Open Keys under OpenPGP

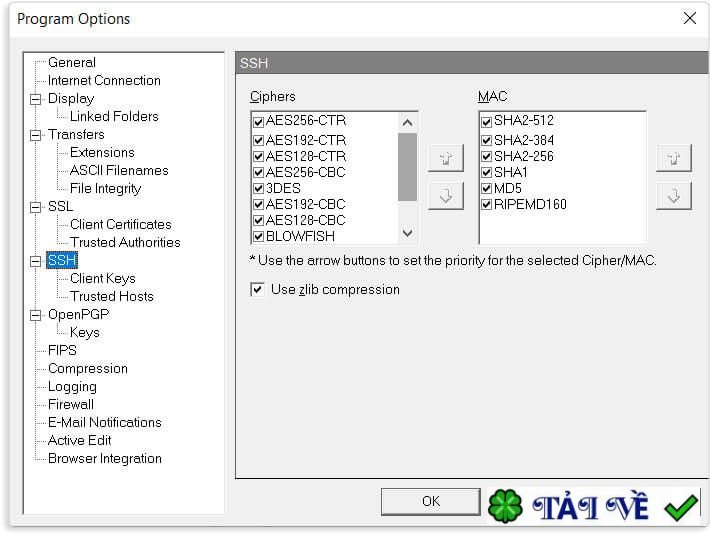[85, 333]
